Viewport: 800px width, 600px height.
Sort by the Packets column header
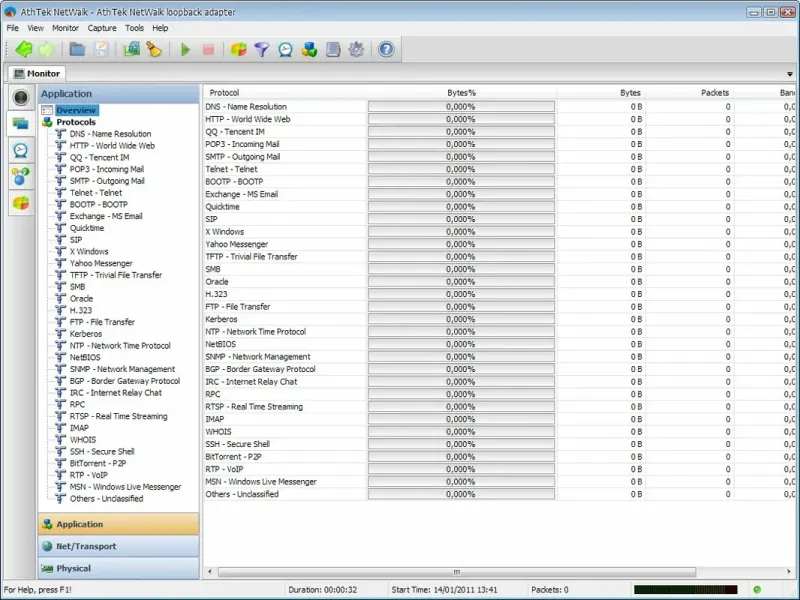click(x=715, y=93)
